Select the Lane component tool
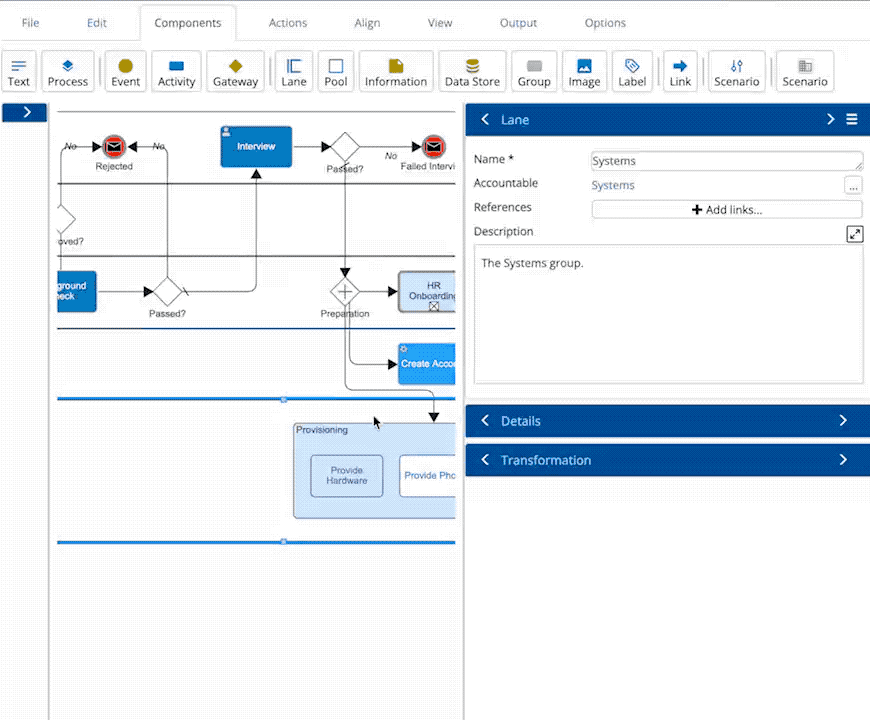870x720 pixels. click(x=294, y=72)
